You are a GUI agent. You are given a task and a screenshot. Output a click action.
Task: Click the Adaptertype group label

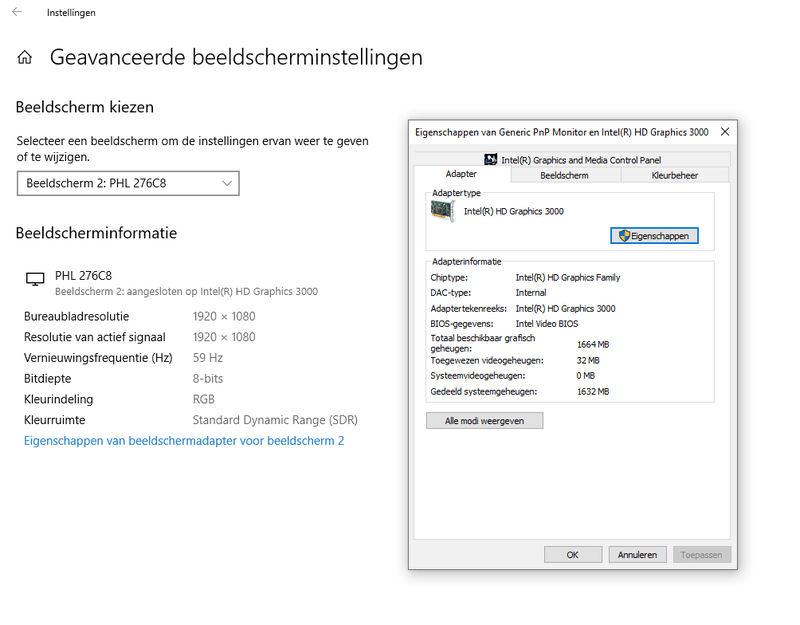[456, 193]
